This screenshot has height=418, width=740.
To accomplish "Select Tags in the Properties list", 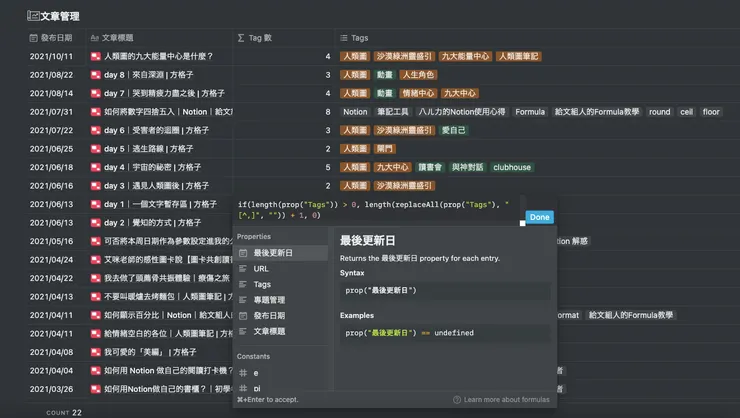I will (x=281, y=284).
